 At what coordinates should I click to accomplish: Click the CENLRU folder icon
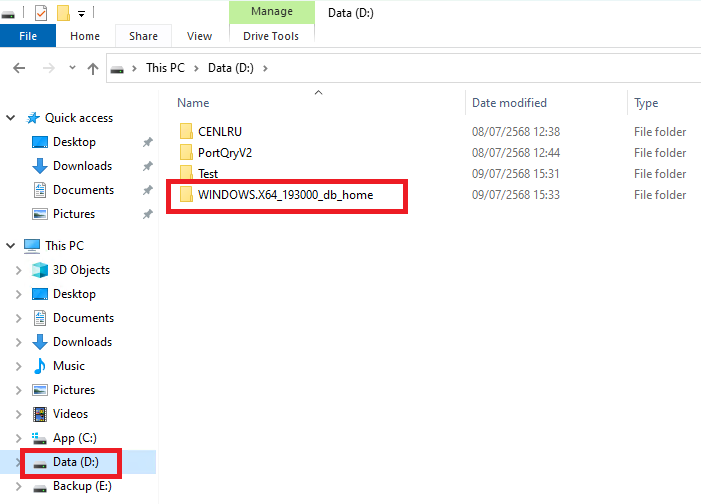186,131
